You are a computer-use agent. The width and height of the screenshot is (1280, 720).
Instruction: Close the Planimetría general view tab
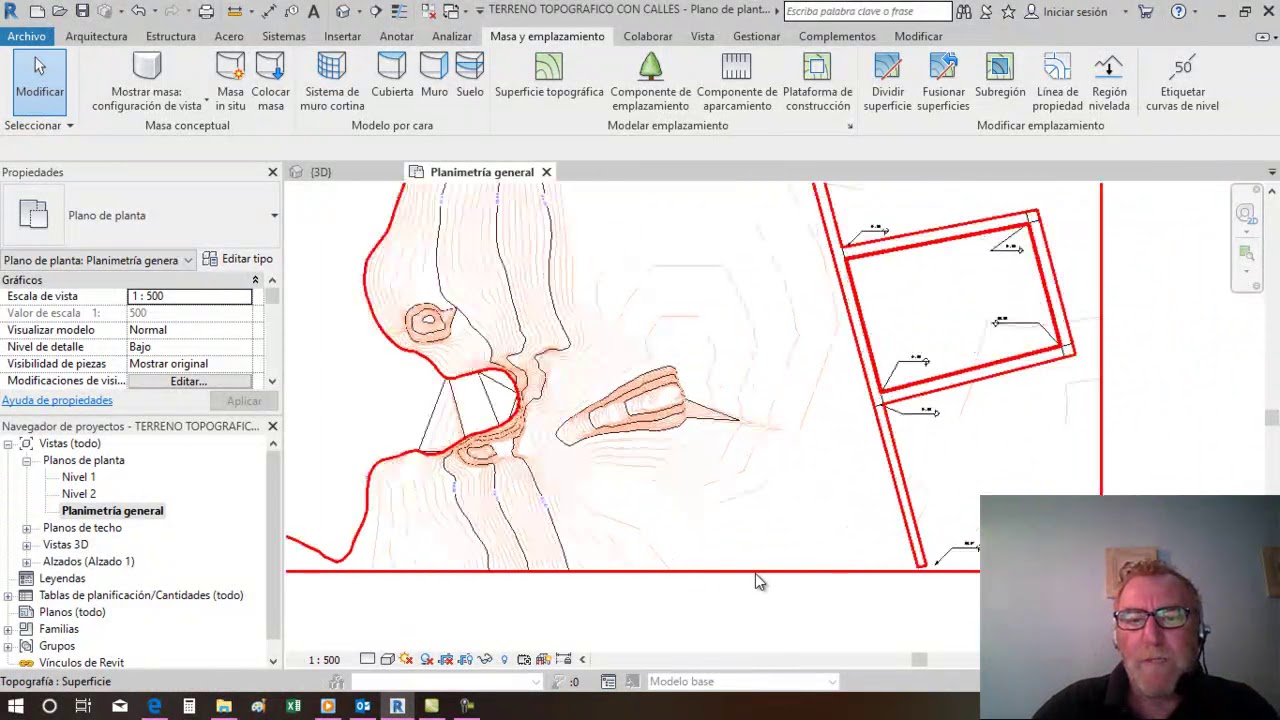pyautogui.click(x=546, y=172)
